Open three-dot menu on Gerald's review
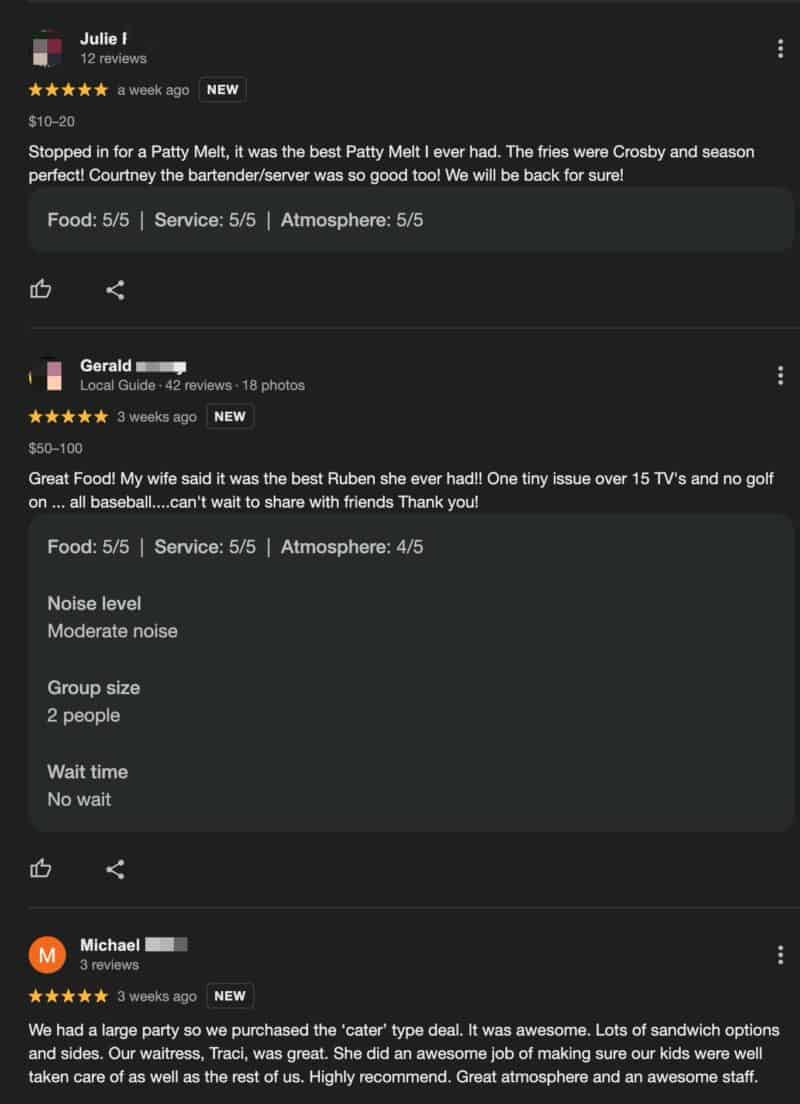Viewport: 800px width, 1104px height. point(780,376)
